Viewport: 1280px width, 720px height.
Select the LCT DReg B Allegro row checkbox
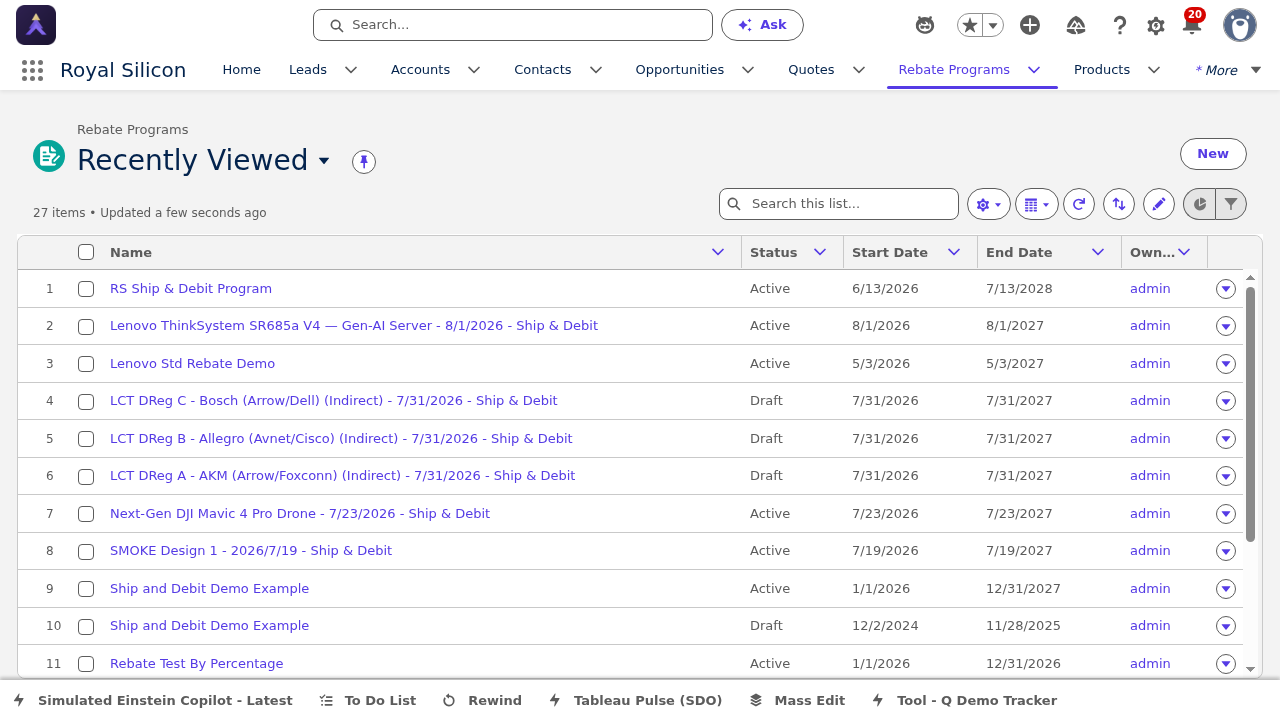coord(86,439)
